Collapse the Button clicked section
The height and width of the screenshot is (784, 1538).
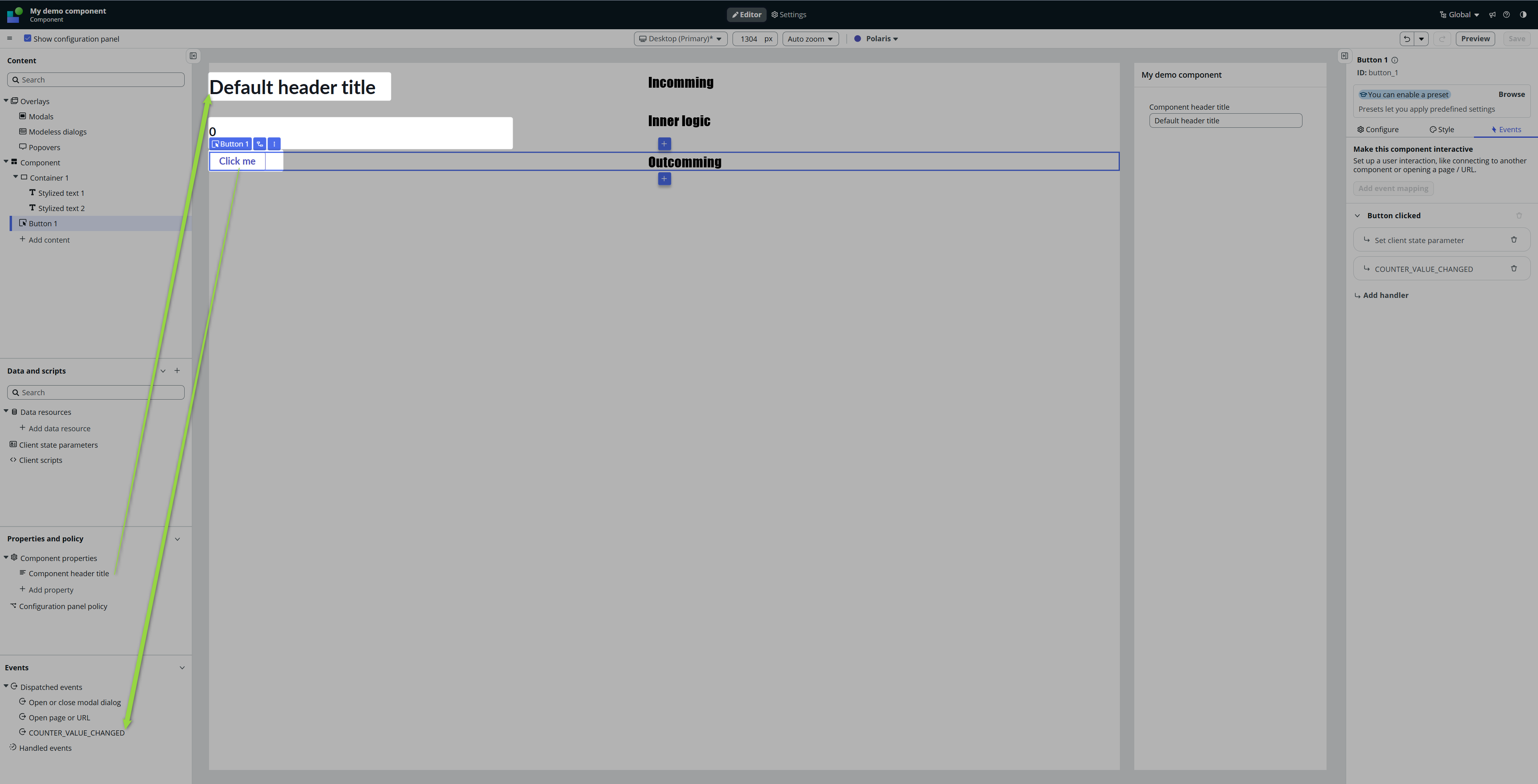1357,215
